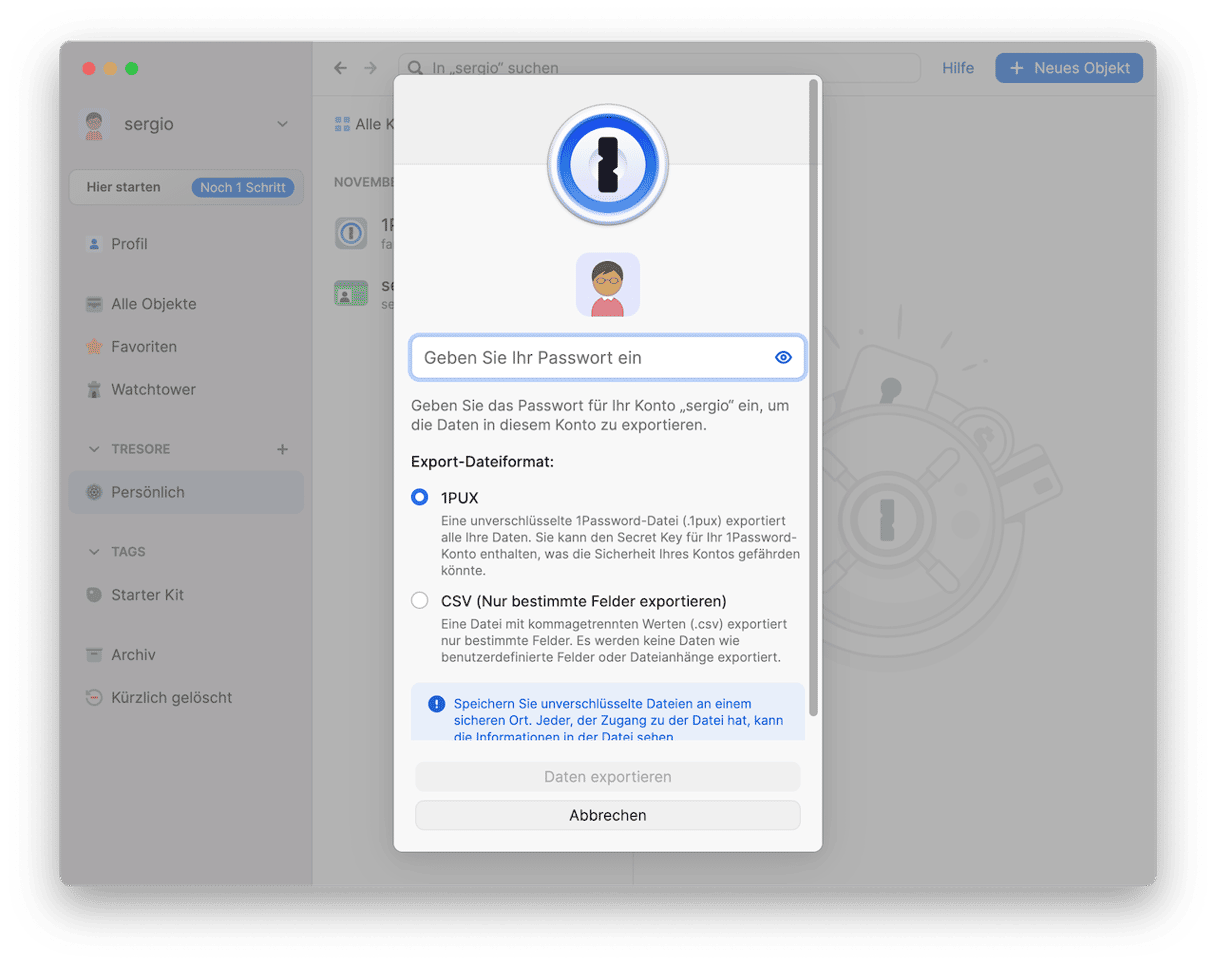This screenshot has width=1216, height=965.
Task: Collapse the TRESORE section
Action: click(95, 449)
